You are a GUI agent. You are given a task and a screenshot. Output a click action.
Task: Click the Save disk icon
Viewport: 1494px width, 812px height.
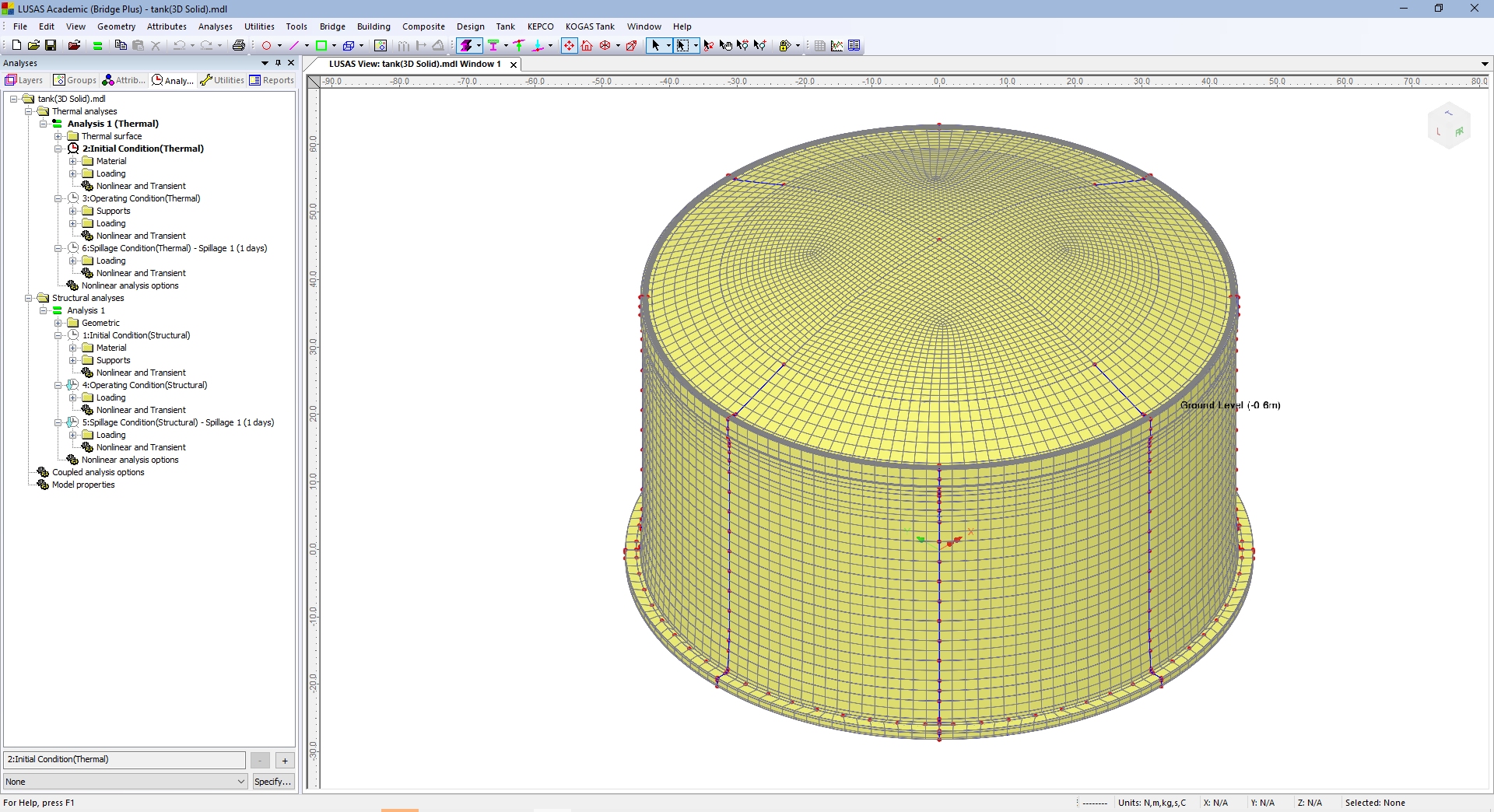coord(51,46)
